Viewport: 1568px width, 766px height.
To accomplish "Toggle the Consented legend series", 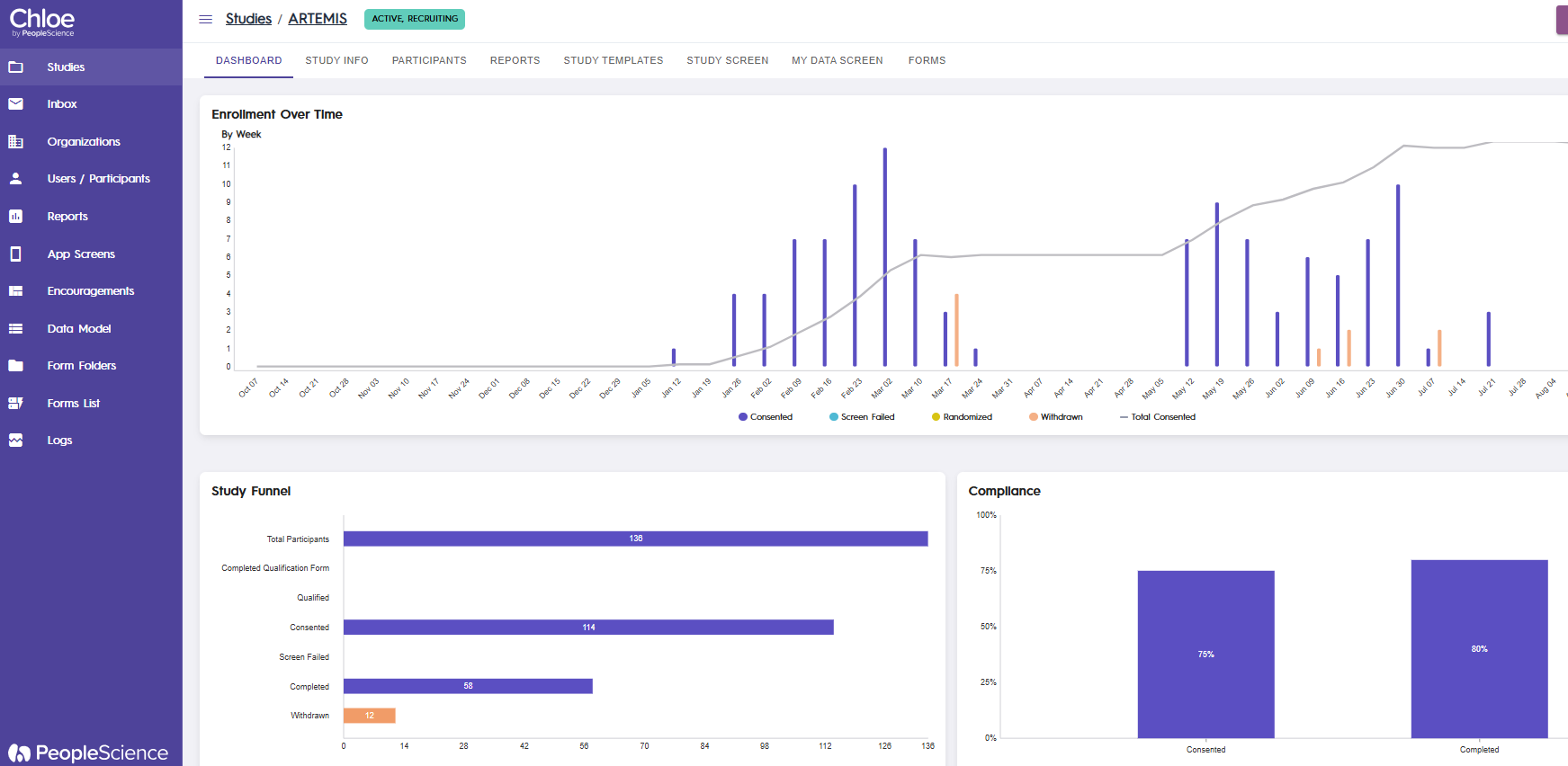I will [766, 417].
